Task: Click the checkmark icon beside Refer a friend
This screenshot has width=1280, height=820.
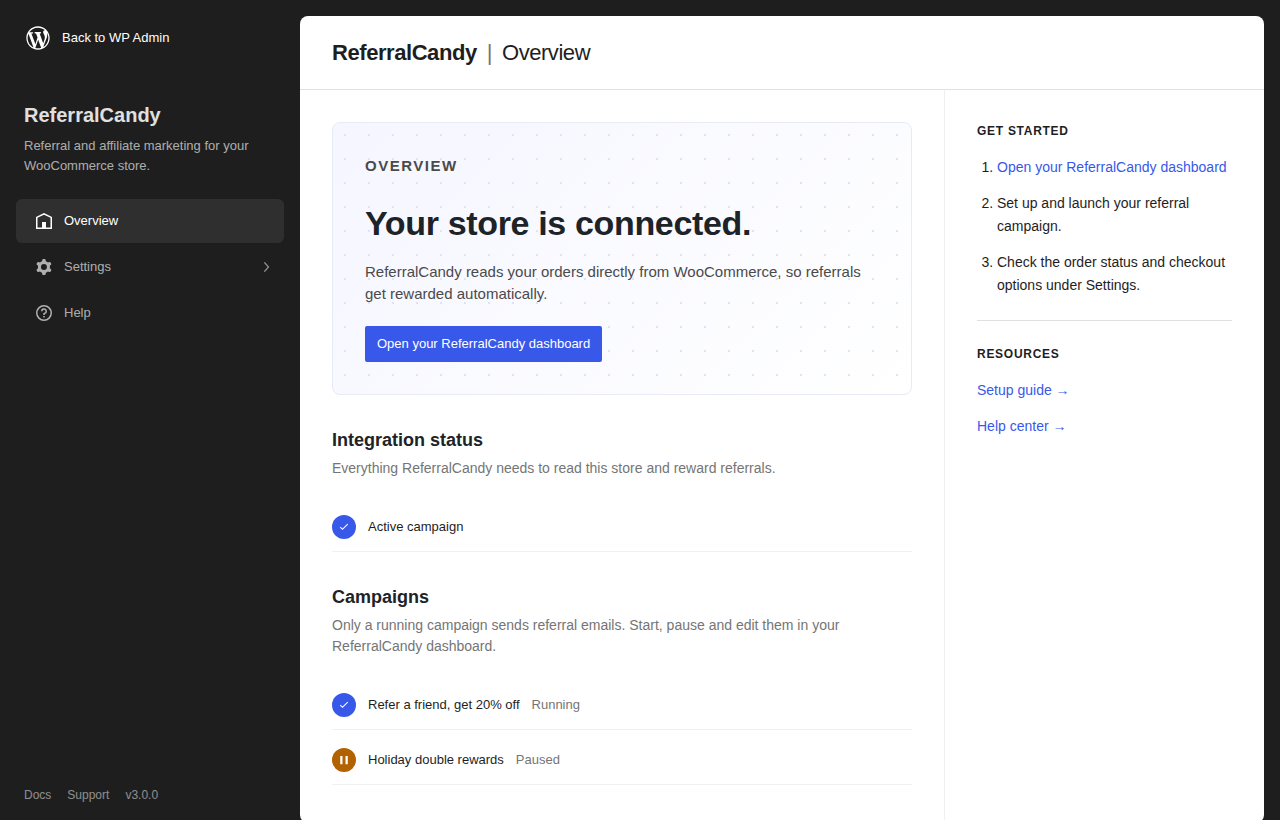Action: [344, 705]
